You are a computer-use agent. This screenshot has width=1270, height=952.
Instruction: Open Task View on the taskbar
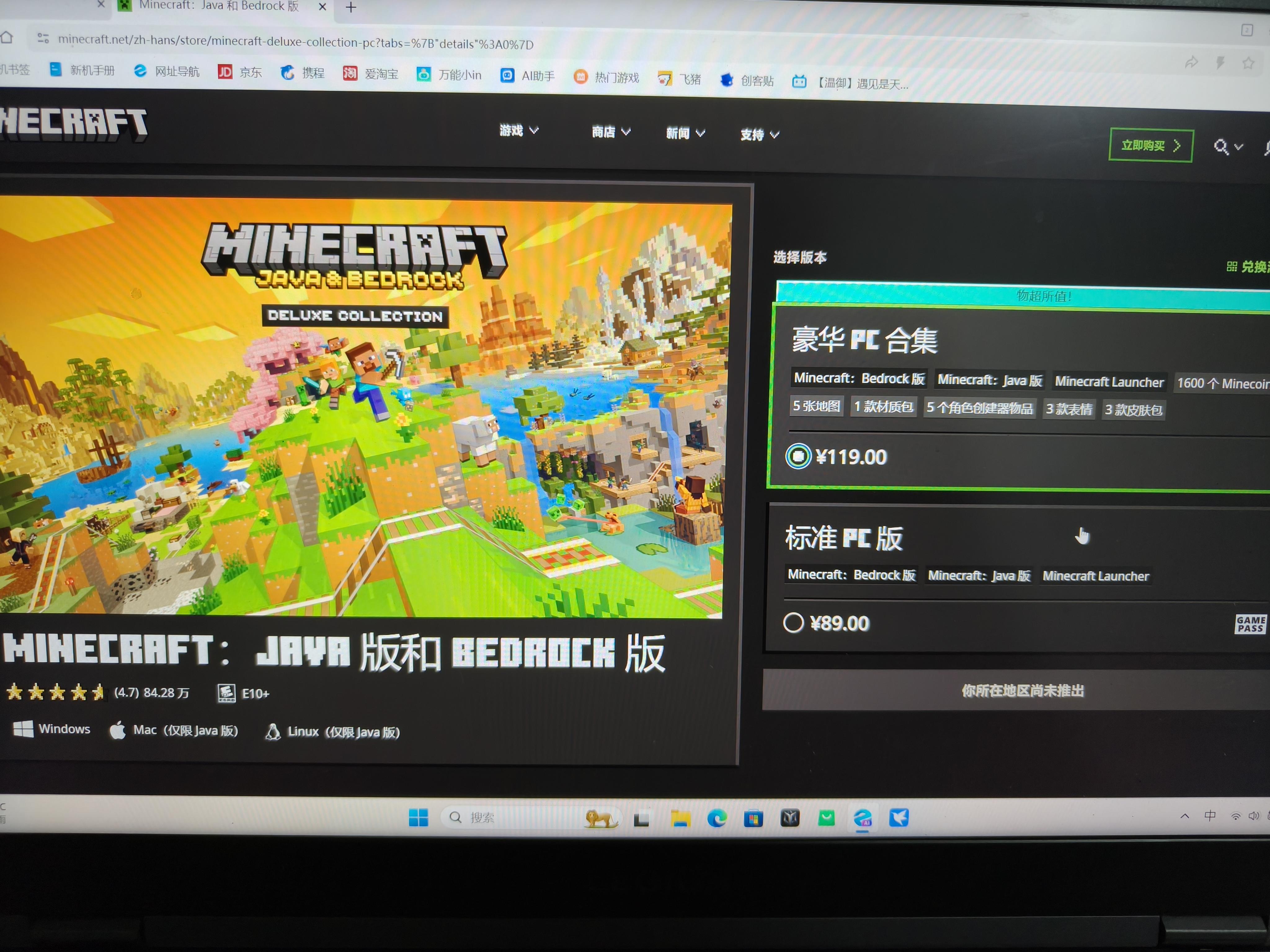point(641,819)
